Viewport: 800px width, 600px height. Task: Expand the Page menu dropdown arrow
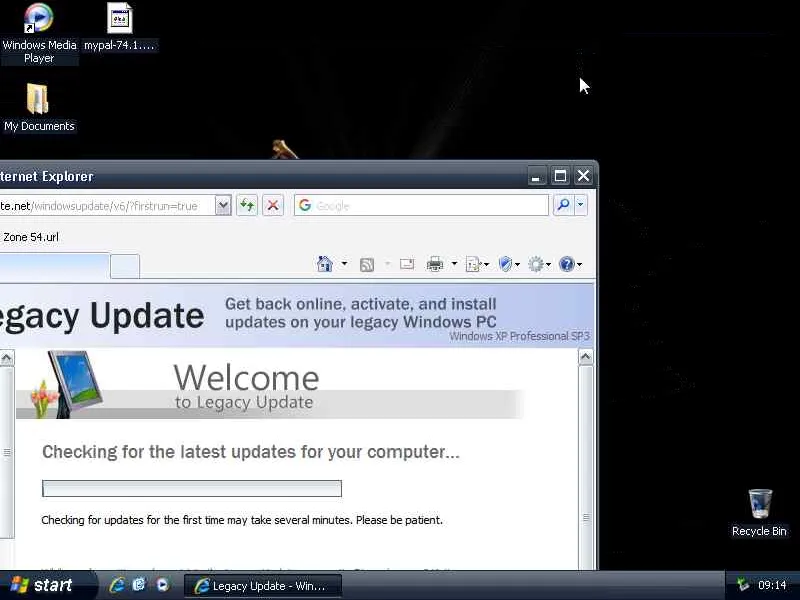pyautogui.click(x=486, y=264)
